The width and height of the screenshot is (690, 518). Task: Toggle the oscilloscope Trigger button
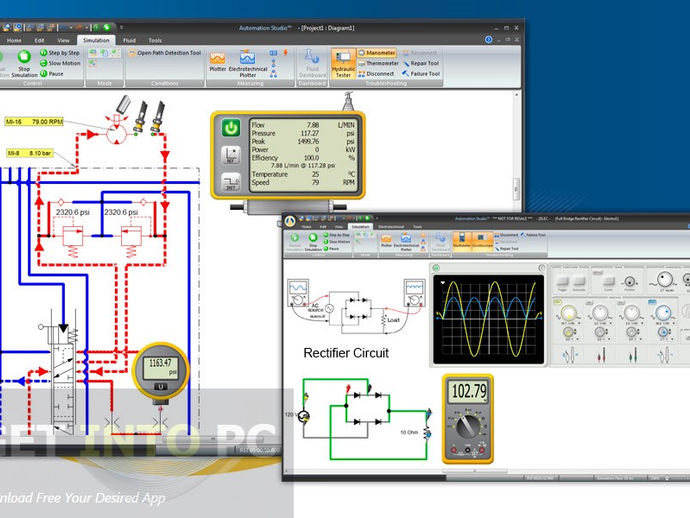pos(562,281)
